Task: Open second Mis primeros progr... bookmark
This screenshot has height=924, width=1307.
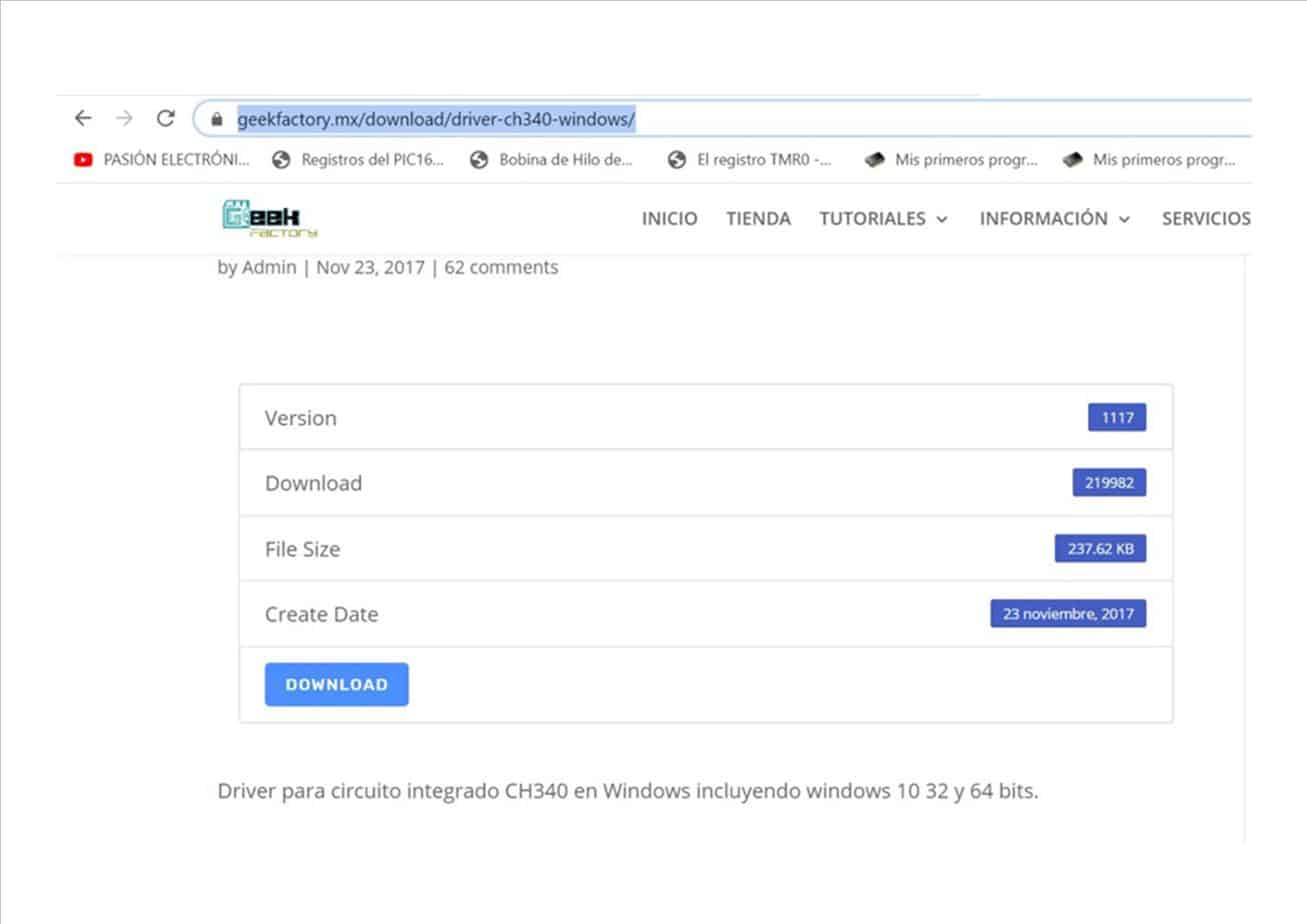Action: coord(1150,159)
